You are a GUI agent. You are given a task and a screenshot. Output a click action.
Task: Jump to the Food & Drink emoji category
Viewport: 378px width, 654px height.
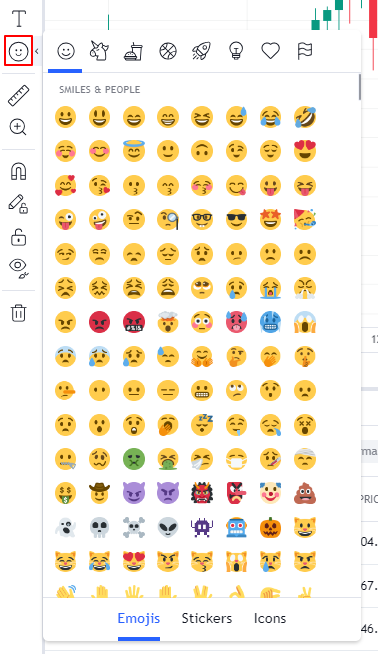[134, 51]
